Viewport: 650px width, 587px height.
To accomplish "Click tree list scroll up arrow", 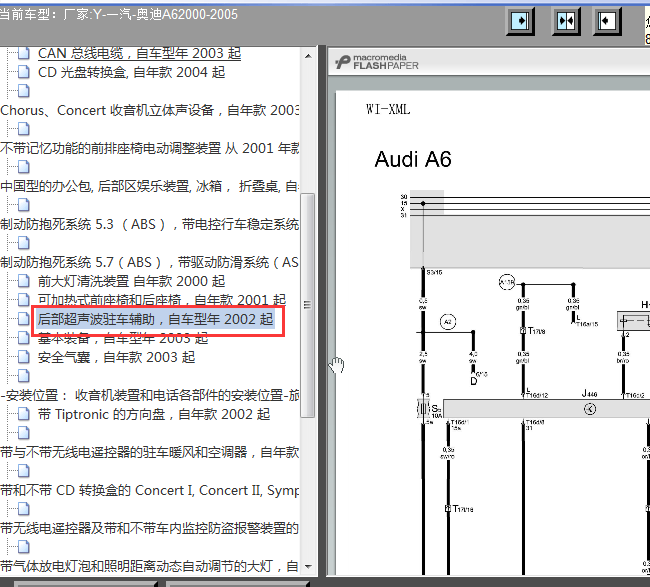I will [x=308, y=55].
